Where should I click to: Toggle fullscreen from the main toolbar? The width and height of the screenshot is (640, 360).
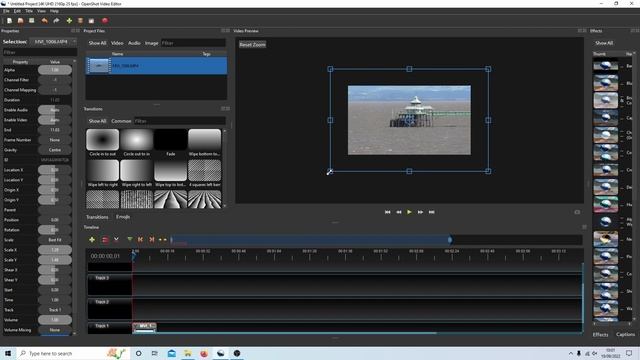point(91,20)
